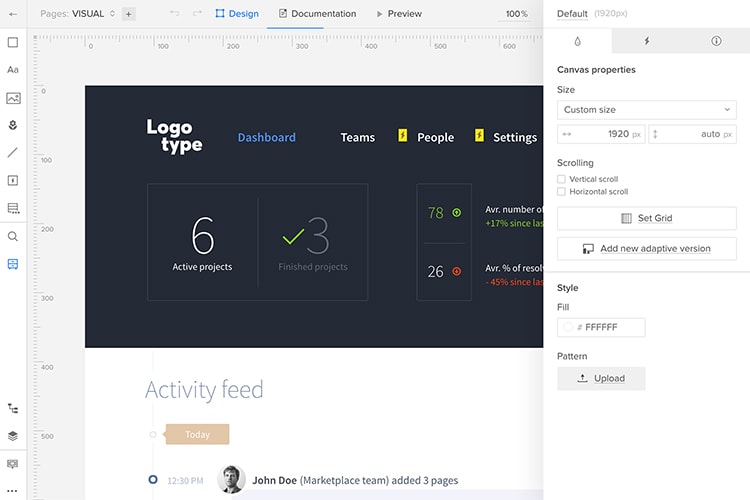Viewport: 750px width, 500px height.
Task: Select the 78 statistic value
Action: [x=435, y=212]
